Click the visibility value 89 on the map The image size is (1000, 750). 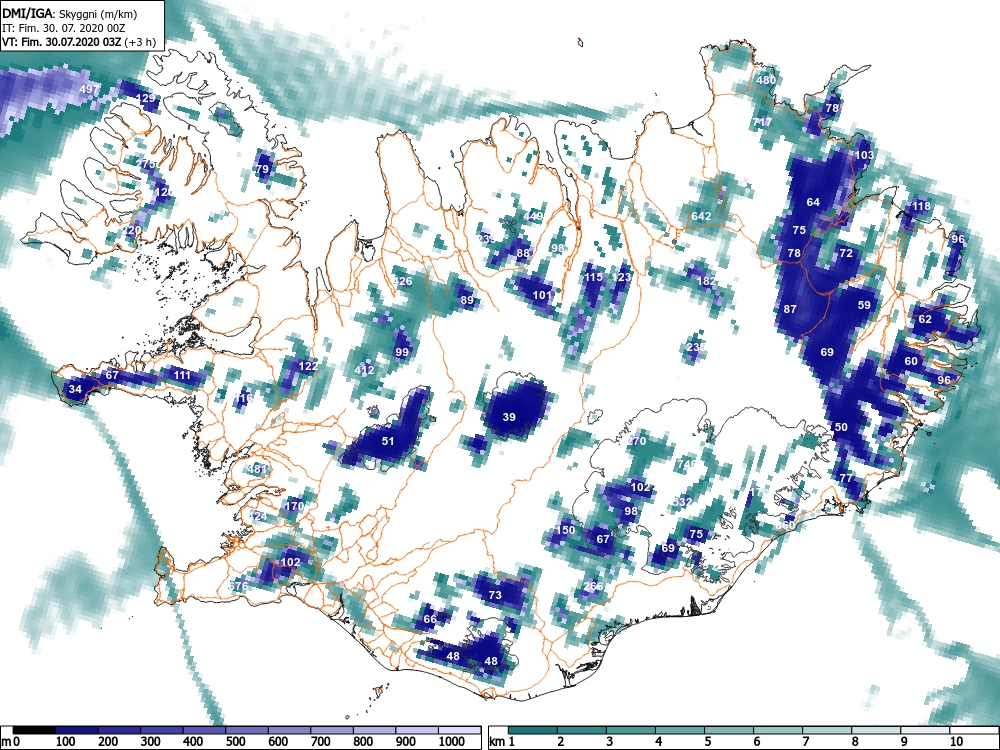click(x=467, y=300)
